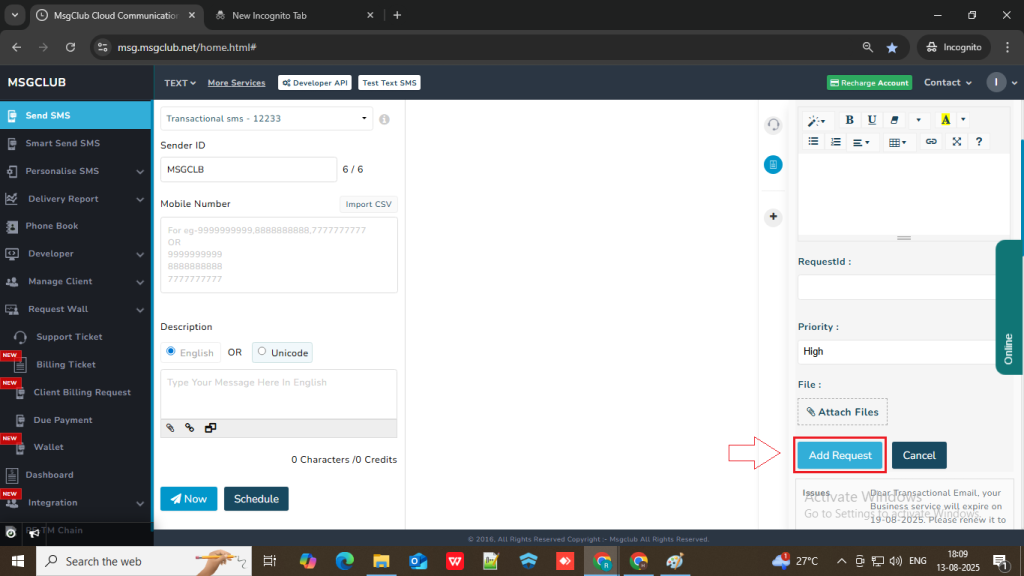Viewport: 1024px width, 576px height.
Task: Click the RequestId input field
Action: (896, 287)
